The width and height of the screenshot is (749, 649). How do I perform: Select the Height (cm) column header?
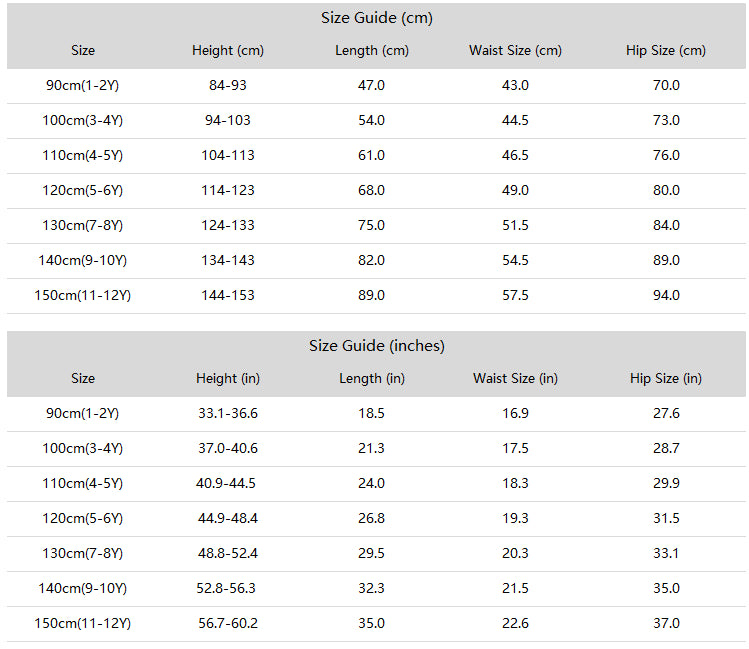(x=228, y=51)
